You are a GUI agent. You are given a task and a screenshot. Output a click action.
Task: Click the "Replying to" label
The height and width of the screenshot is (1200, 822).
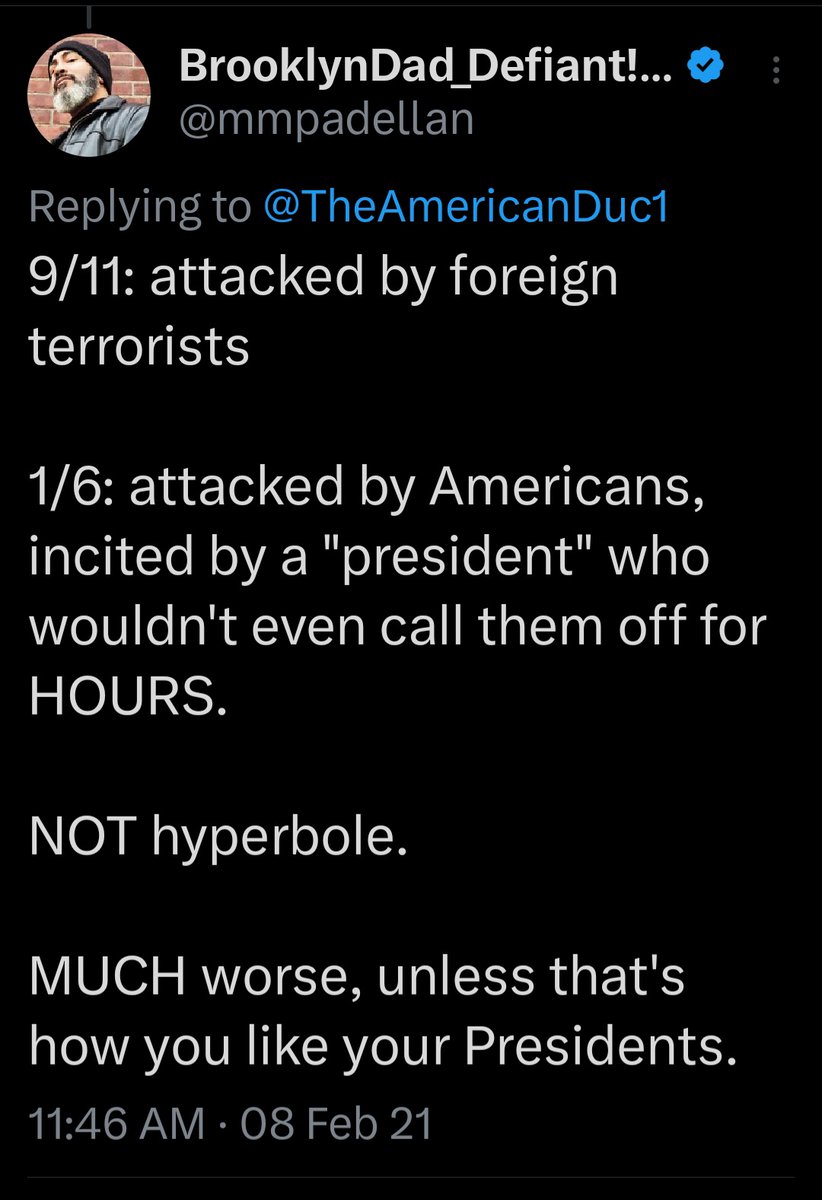pyautogui.click(x=140, y=206)
